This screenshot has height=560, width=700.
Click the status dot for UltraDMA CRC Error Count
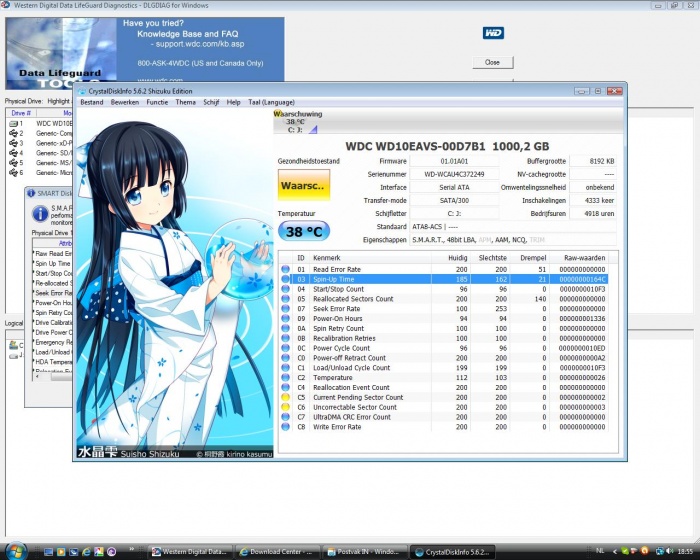pos(285,417)
